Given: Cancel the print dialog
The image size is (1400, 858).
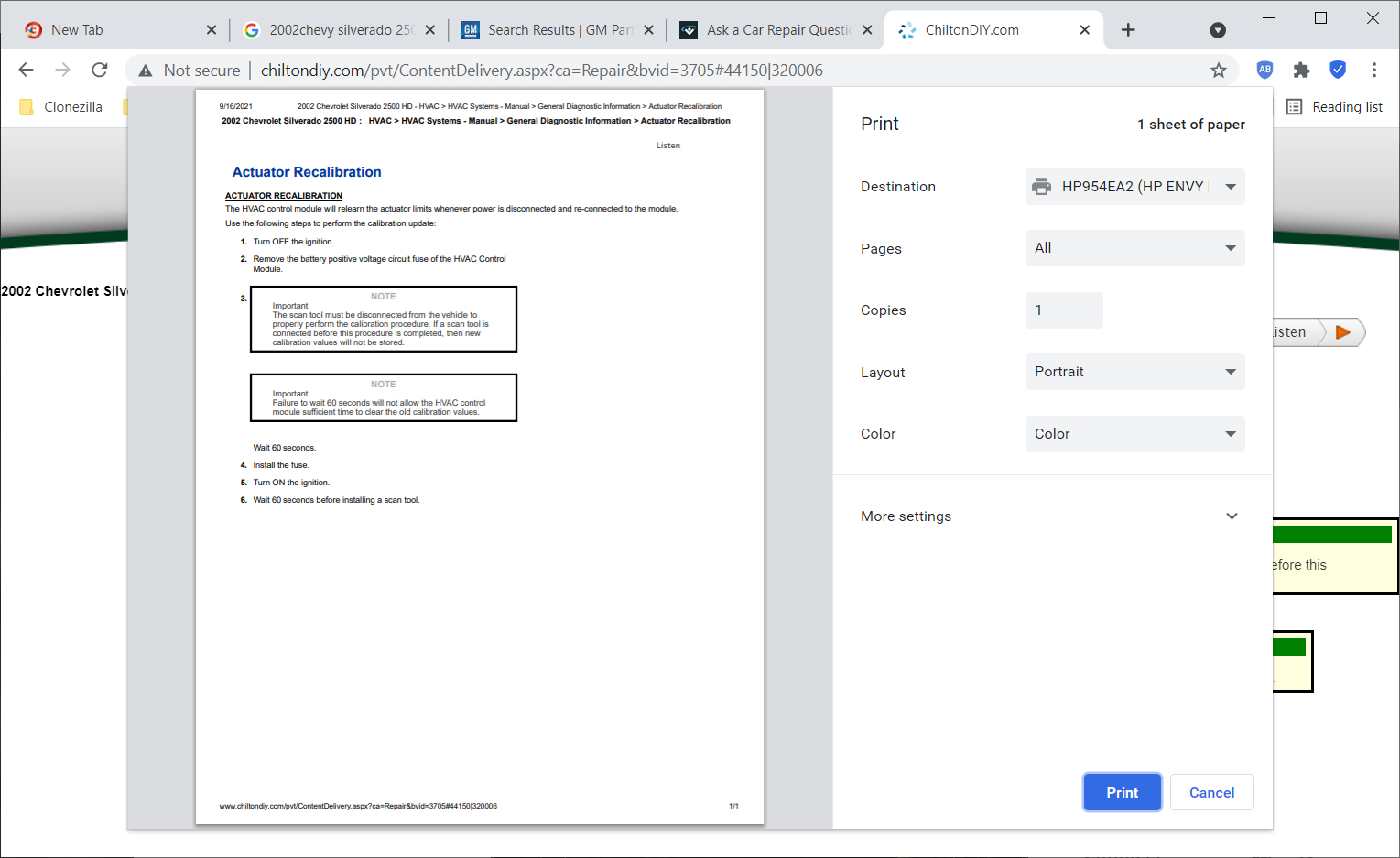Looking at the screenshot, I should (1212, 793).
